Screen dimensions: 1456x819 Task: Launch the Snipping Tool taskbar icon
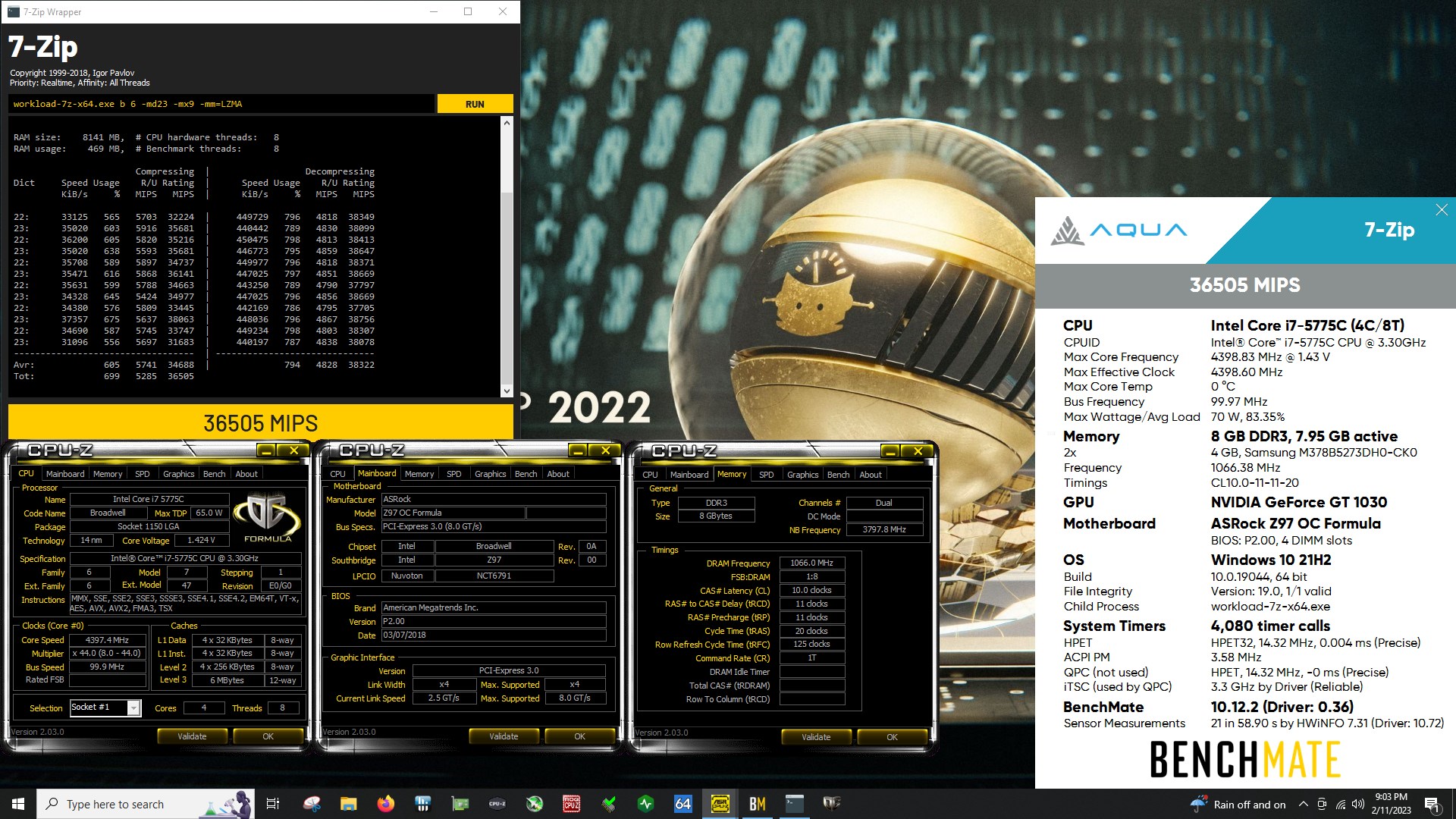312,804
